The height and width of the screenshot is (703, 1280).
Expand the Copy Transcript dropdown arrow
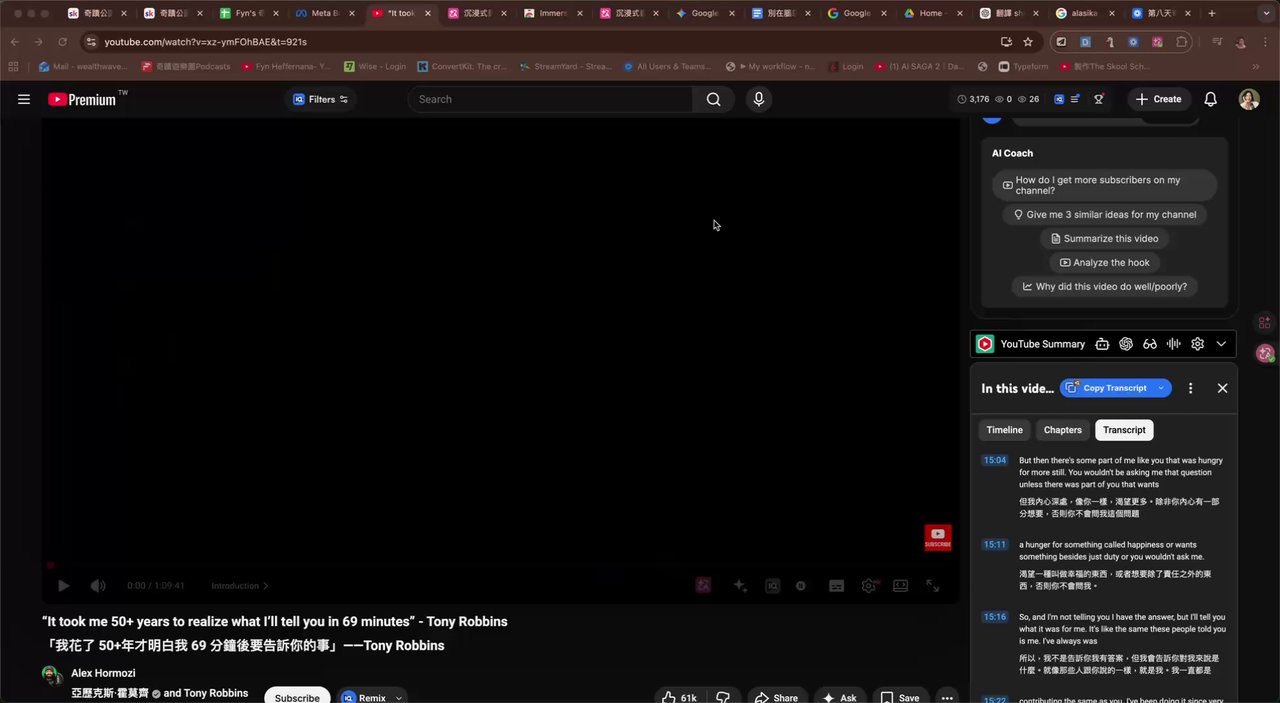coord(1161,388)
